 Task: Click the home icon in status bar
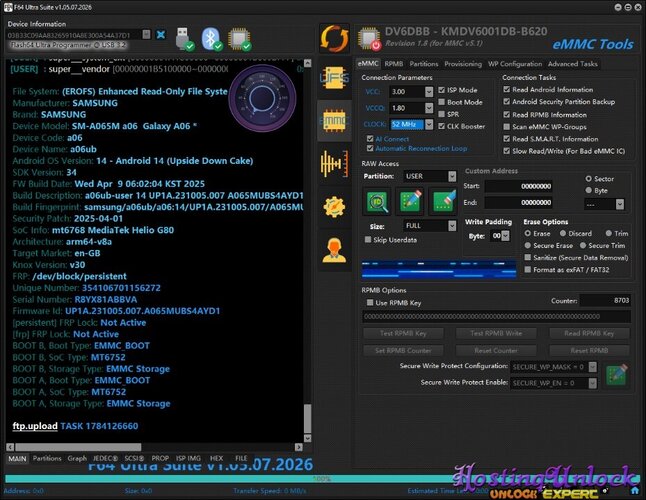[x=635, y=490]
